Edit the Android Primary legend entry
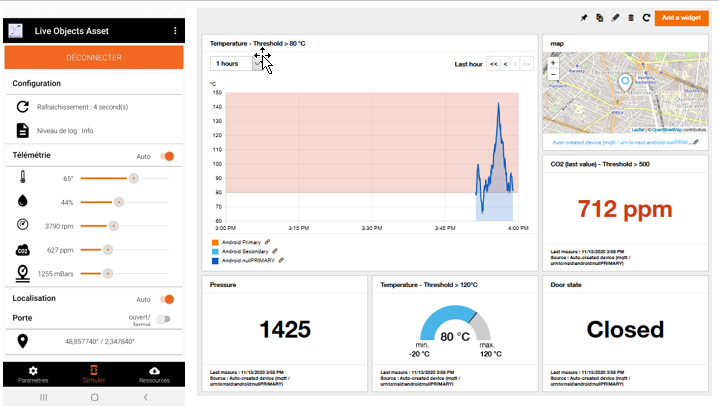 tap(267, 242)
